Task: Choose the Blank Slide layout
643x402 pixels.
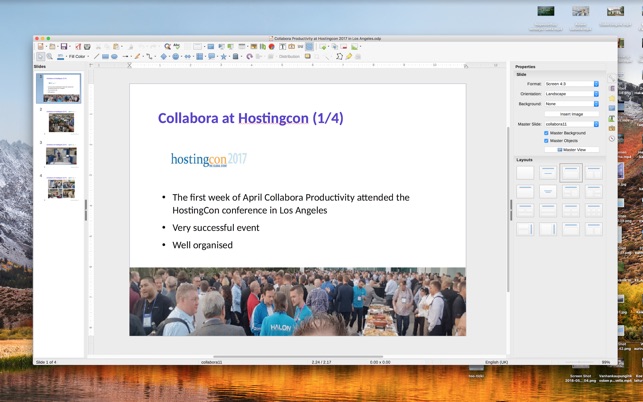Action: click(525, 173)
